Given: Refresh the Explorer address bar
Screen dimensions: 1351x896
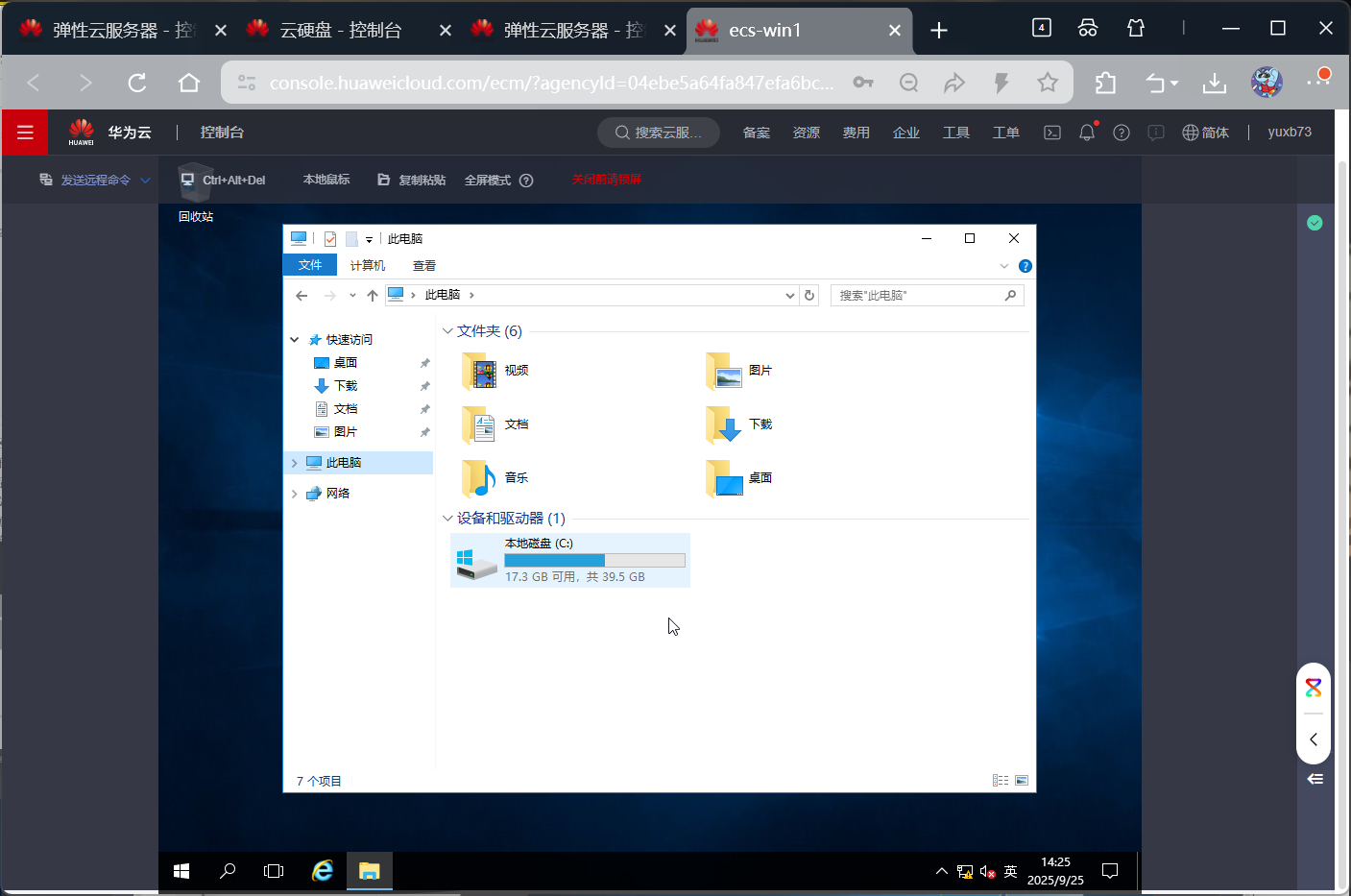Looking at the screenshot, I should click(809, 296).
